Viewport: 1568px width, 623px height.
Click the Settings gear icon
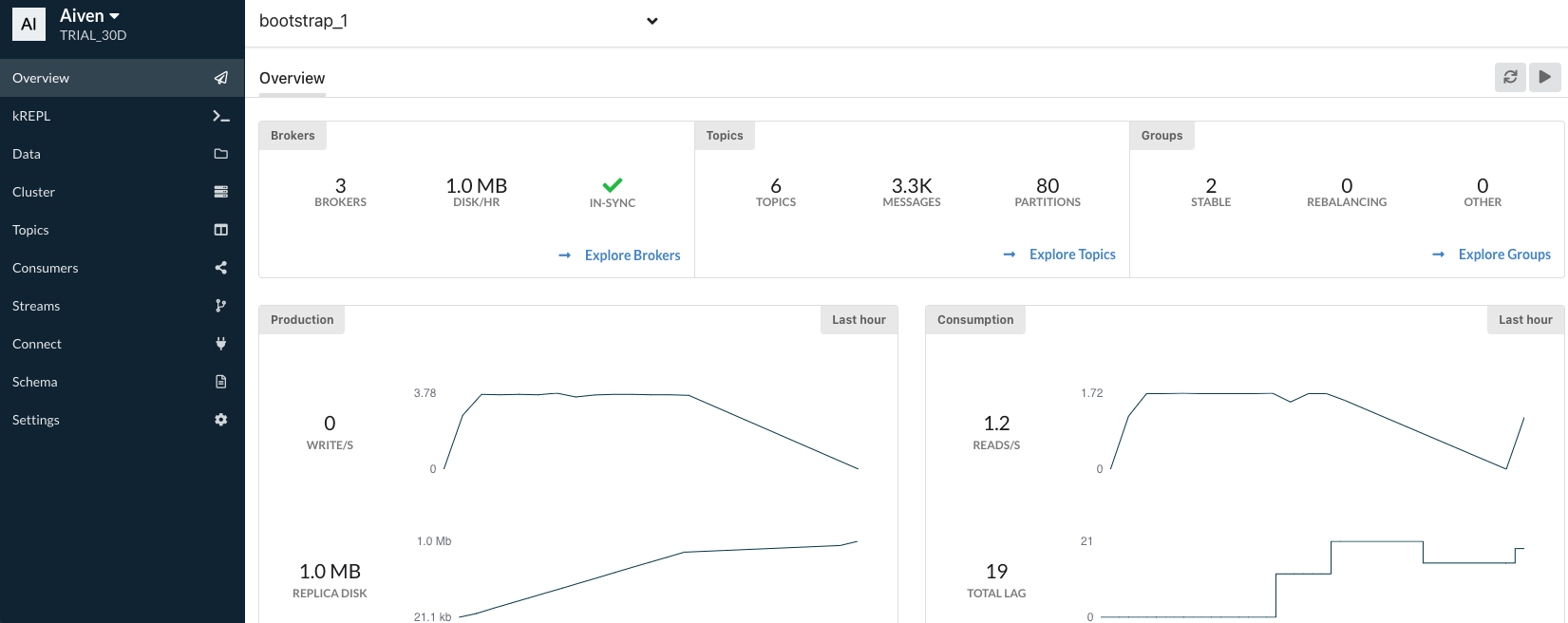[x=220, y=420]
